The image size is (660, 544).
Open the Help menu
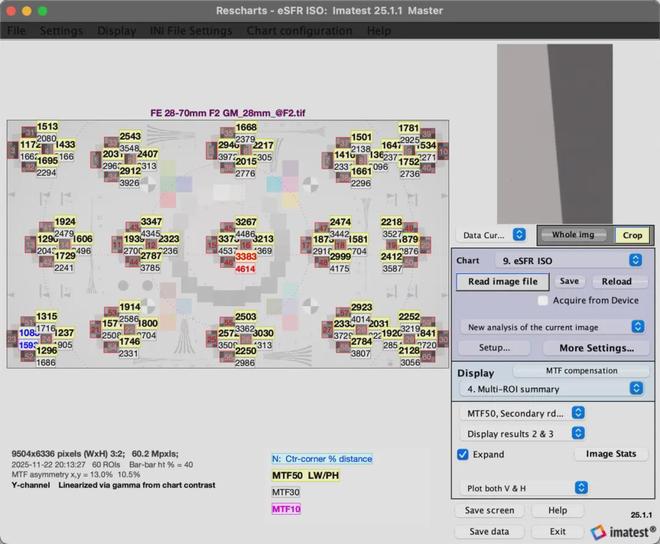379,31
